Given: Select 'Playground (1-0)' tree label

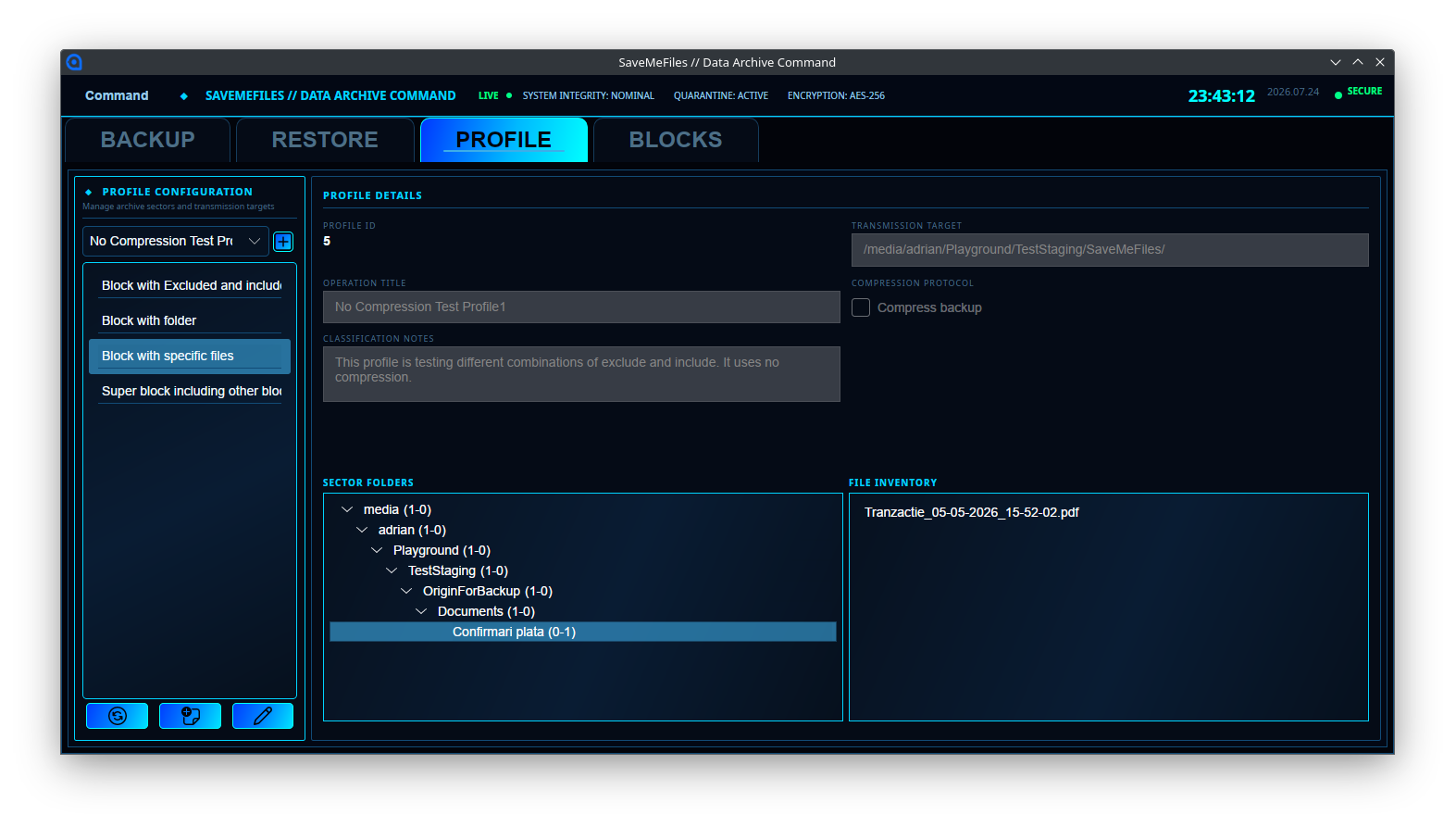Looking at the screenshot, I should coord(442,550).
